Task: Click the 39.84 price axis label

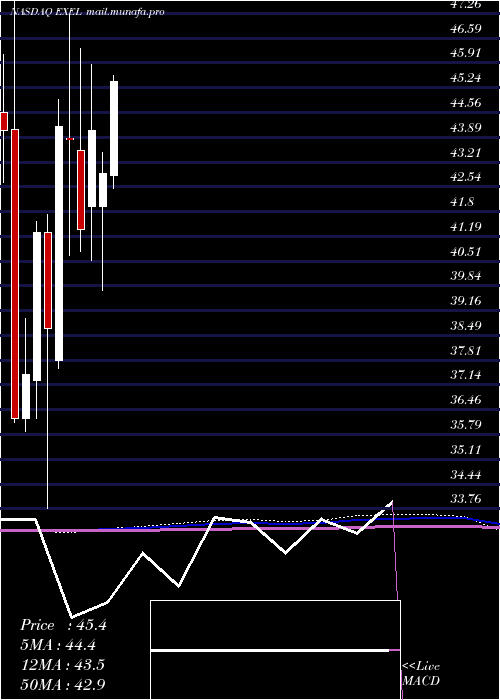Action: coord(466,276)
